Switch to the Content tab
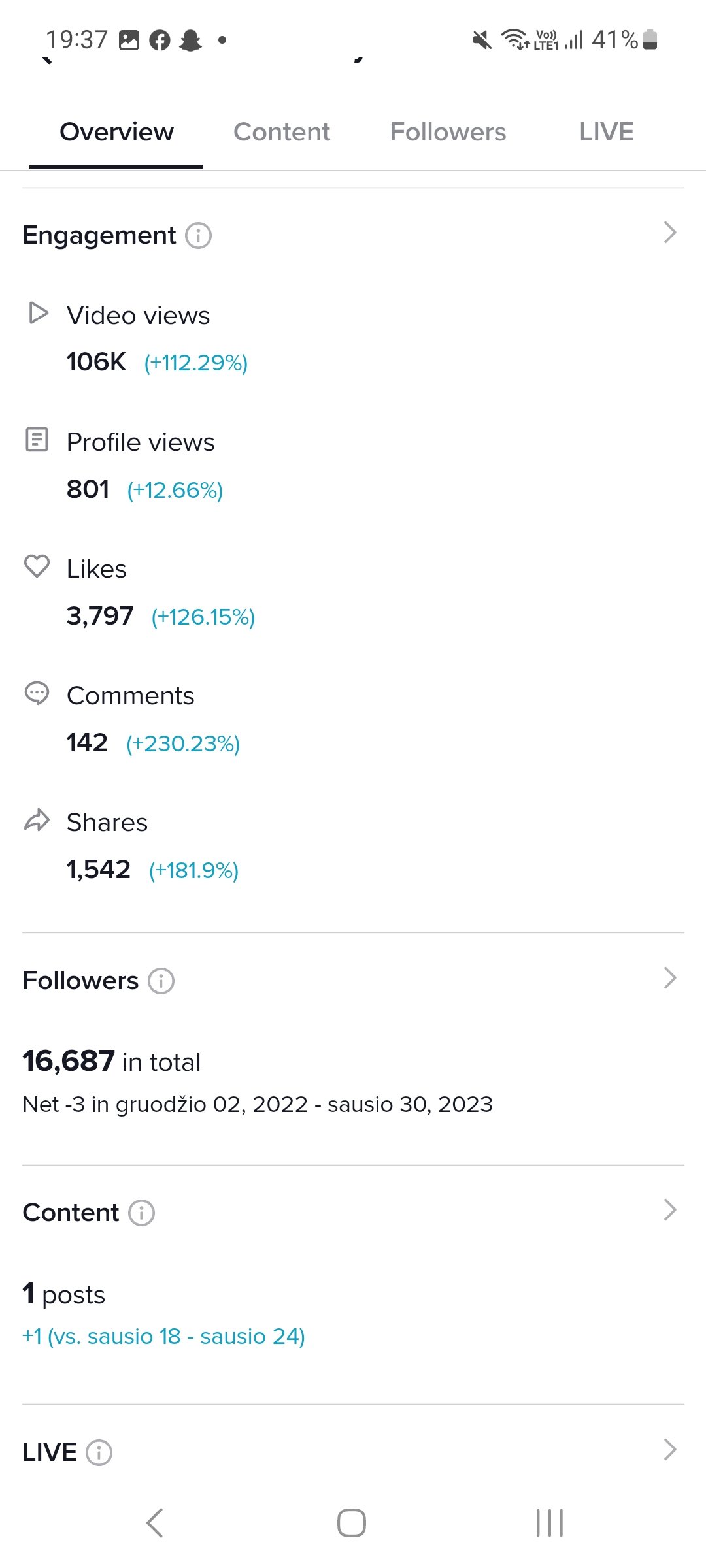This screenshot has height=1568, width=706. (282, 132)
